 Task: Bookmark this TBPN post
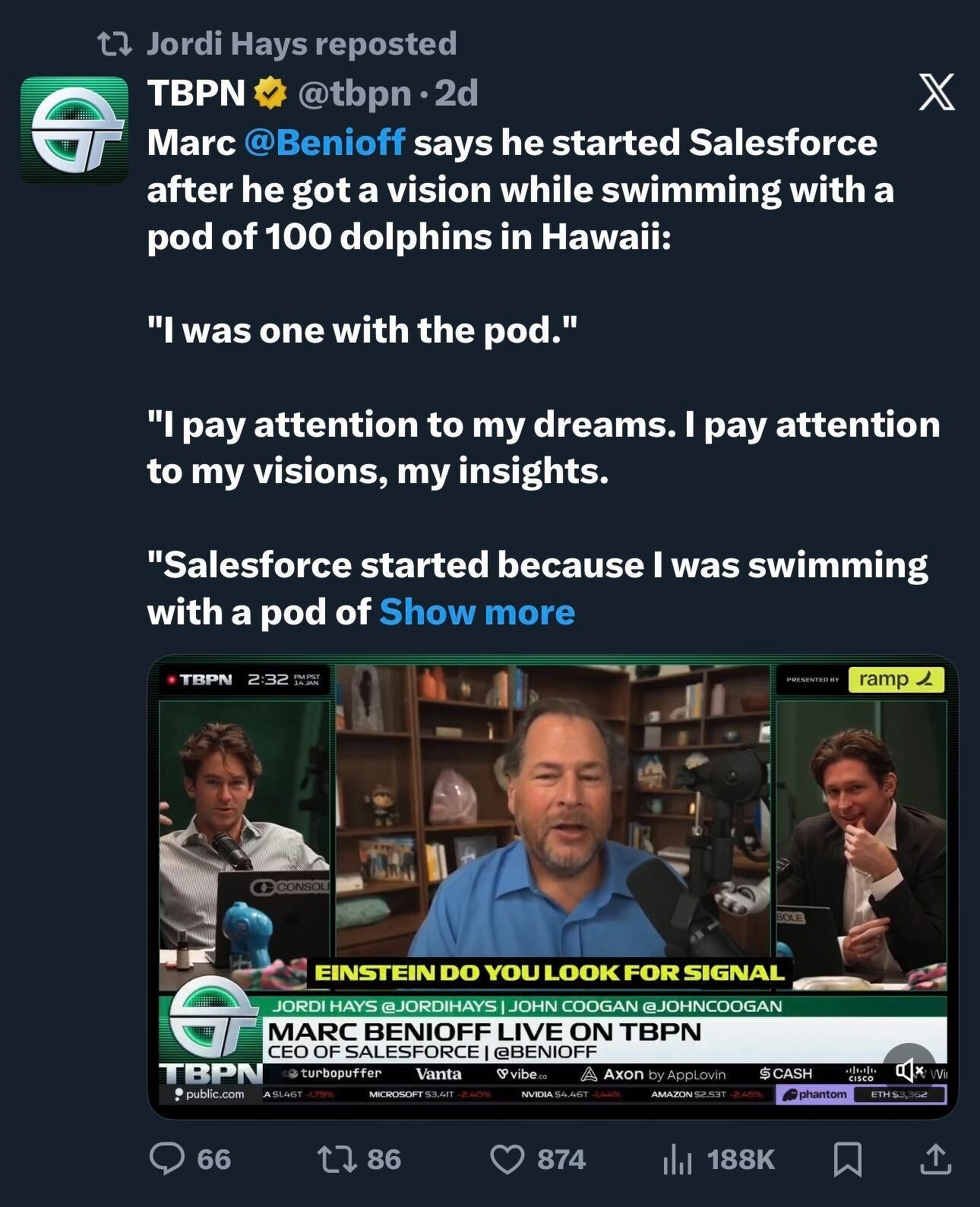coord(846,1159)
